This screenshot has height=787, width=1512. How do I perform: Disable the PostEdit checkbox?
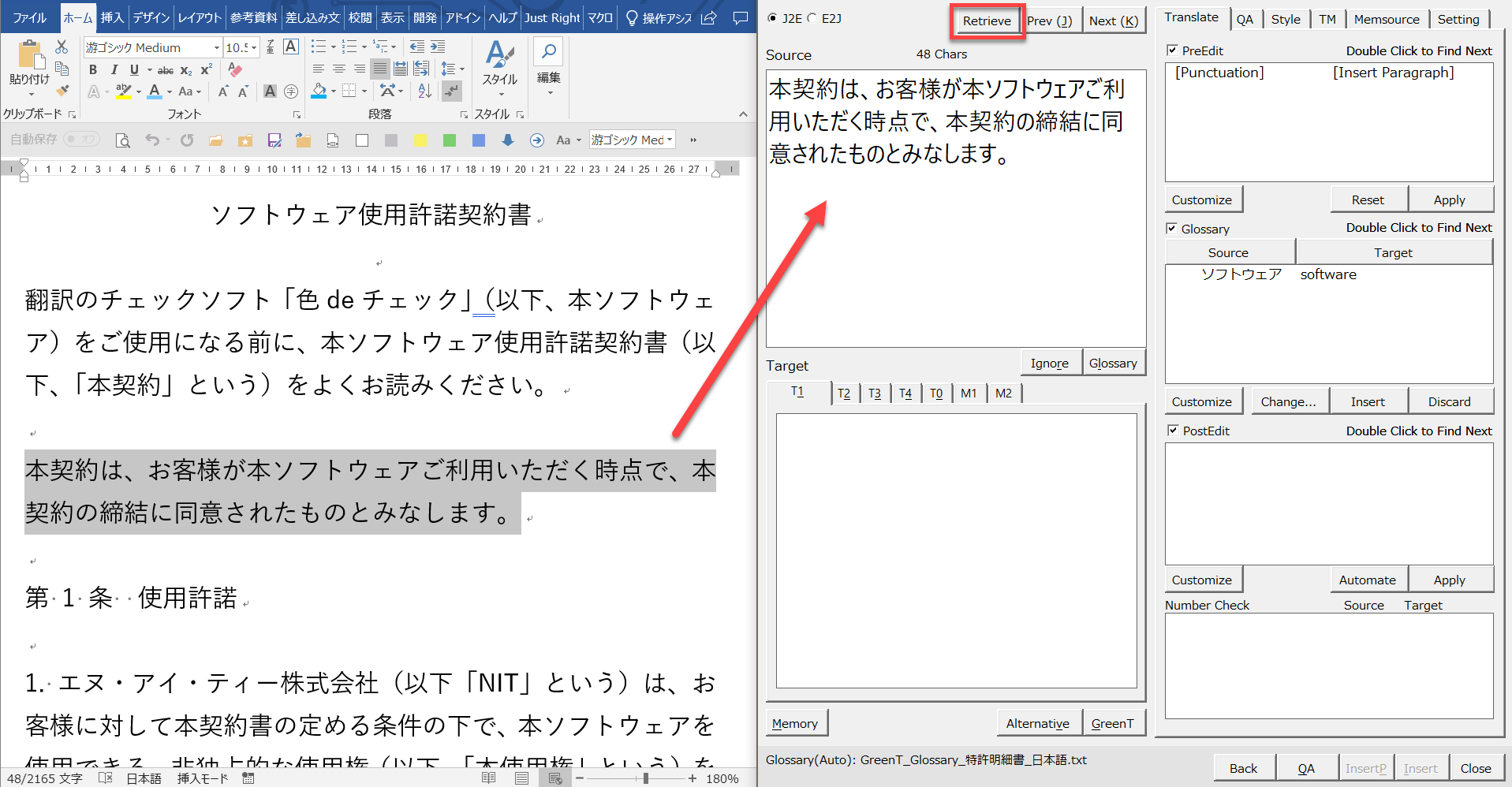[x=1173, y=431]
